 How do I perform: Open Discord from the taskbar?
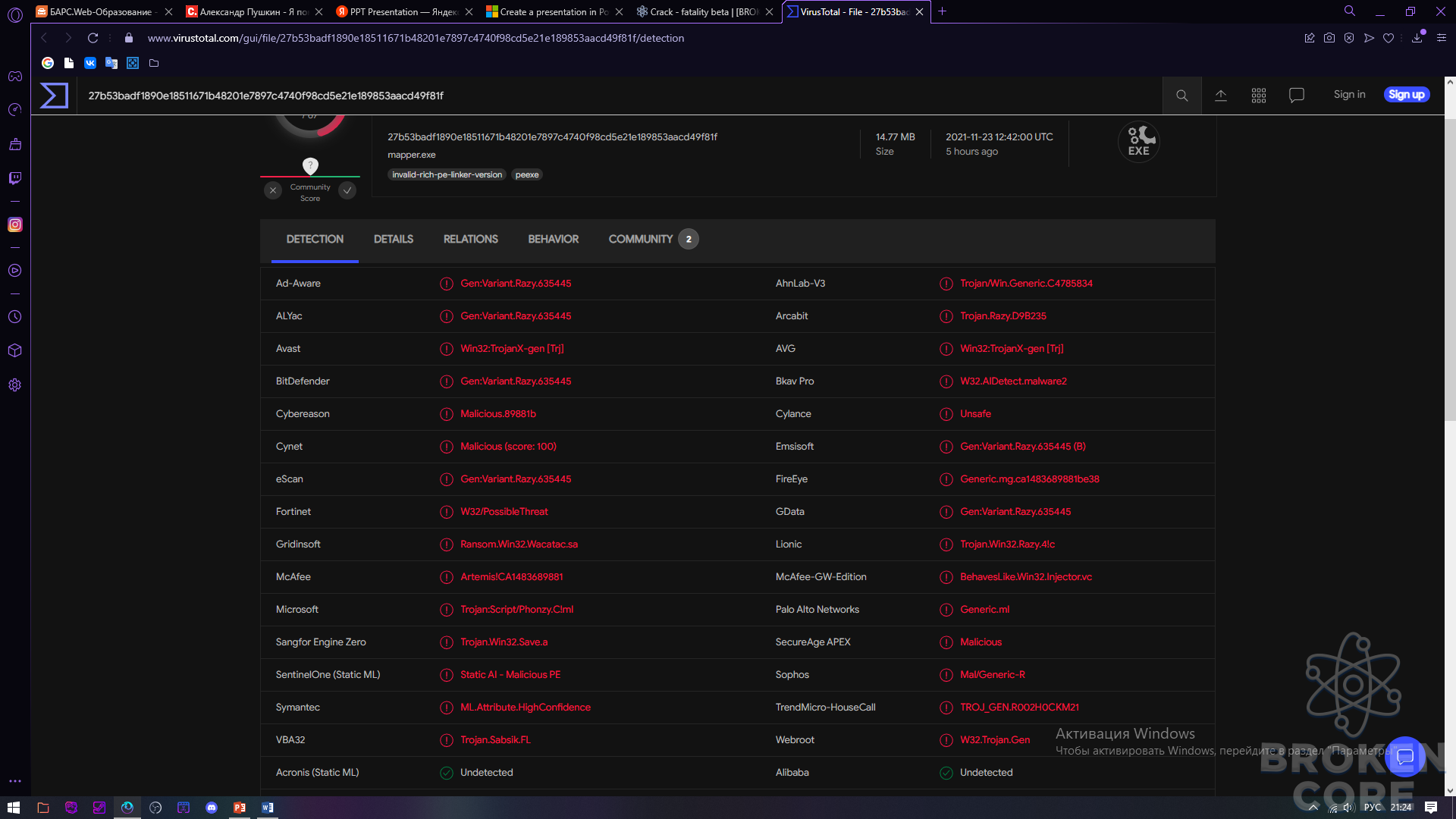(x=212, y=808)
